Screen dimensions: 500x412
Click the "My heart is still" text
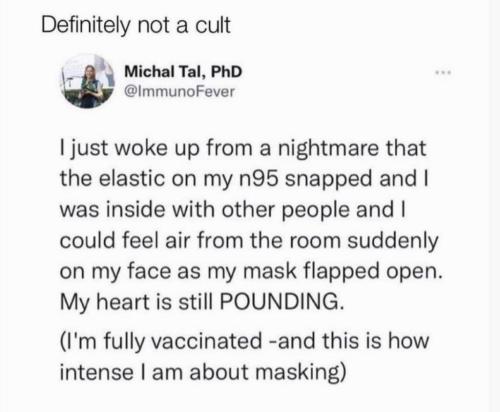tap(137, 303)
